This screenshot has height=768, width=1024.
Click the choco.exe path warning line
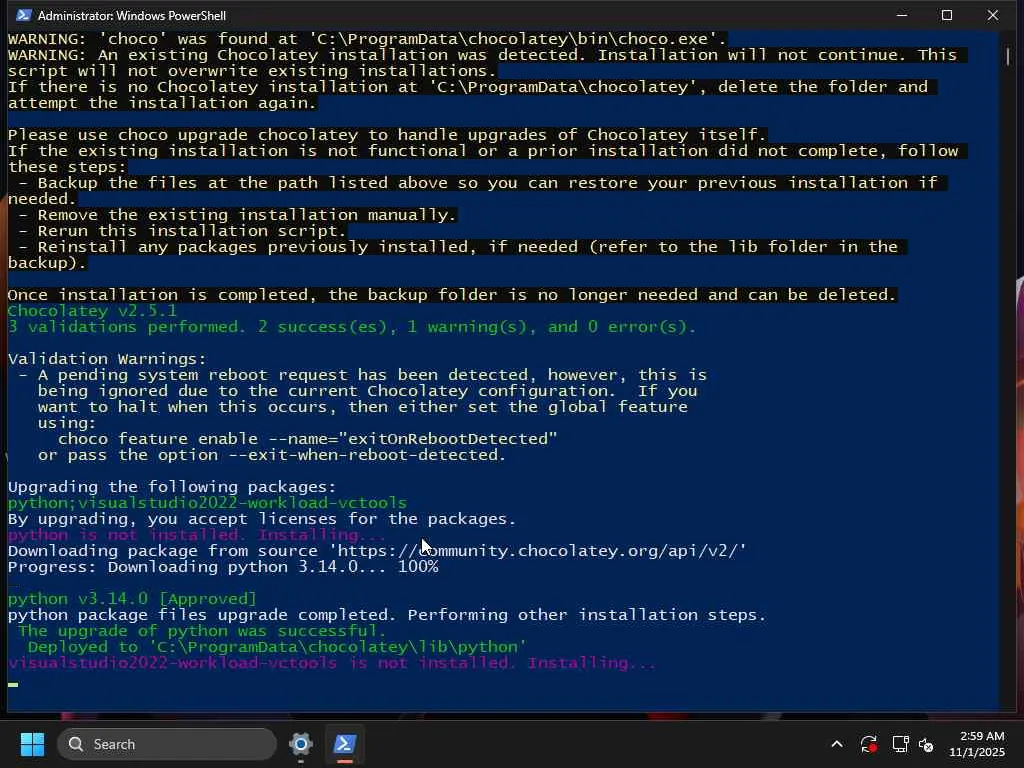[x=367, y=39]
